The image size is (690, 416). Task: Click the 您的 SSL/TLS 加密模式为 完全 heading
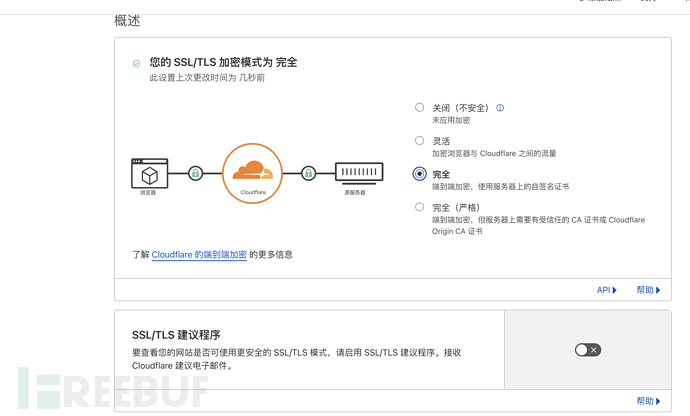[223, 63]
